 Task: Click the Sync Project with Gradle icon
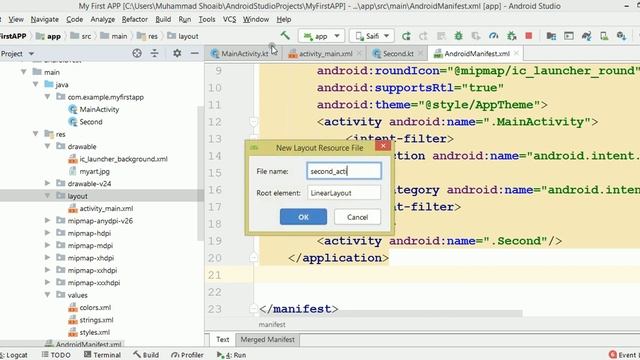[587, 36]
